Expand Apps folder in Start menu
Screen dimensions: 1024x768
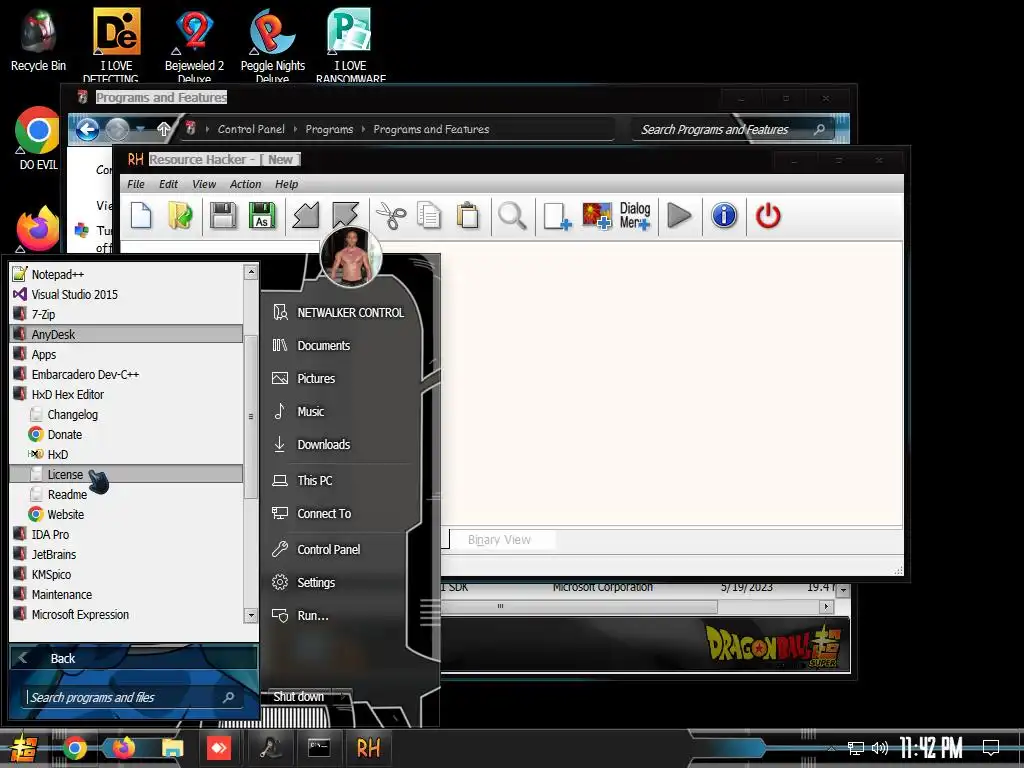point(127,355)
